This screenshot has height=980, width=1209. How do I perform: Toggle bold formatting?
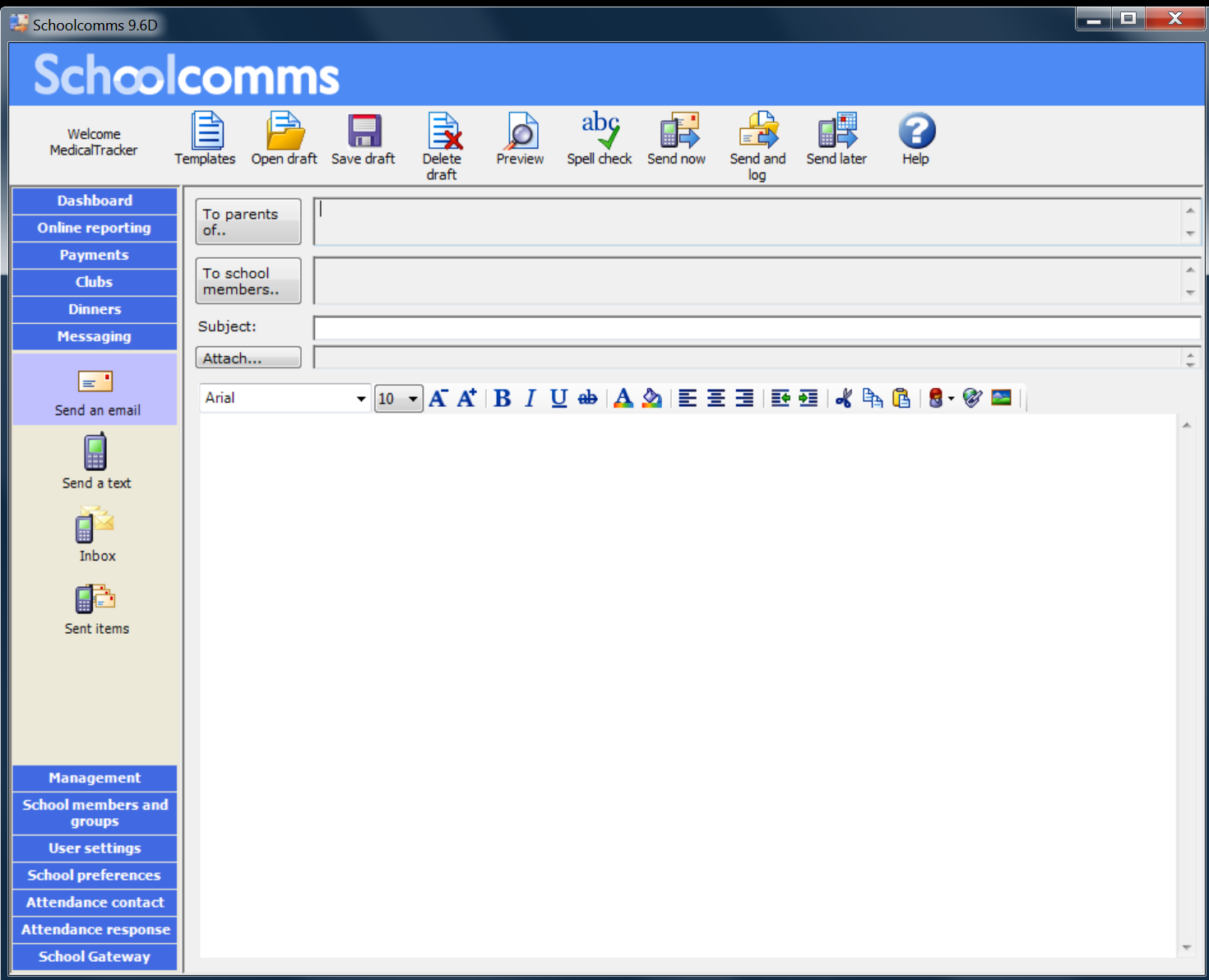coord(503,399)
